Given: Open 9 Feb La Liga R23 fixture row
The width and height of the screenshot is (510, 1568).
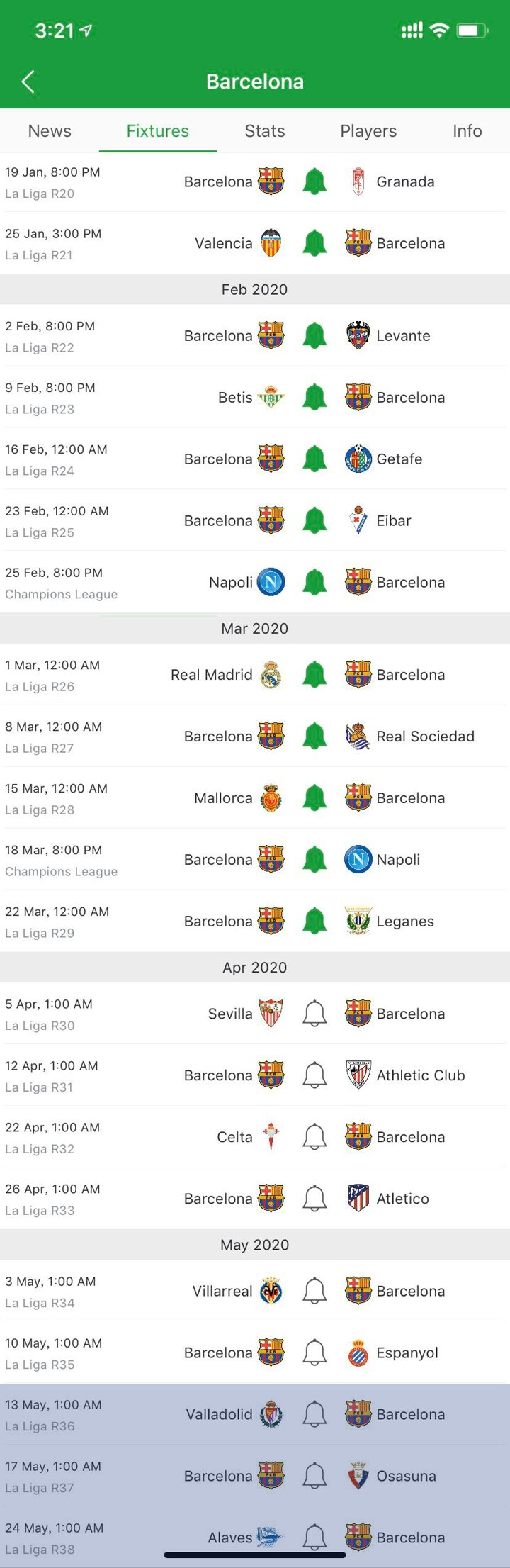Looking at the screenshot, I should point(255,398).
